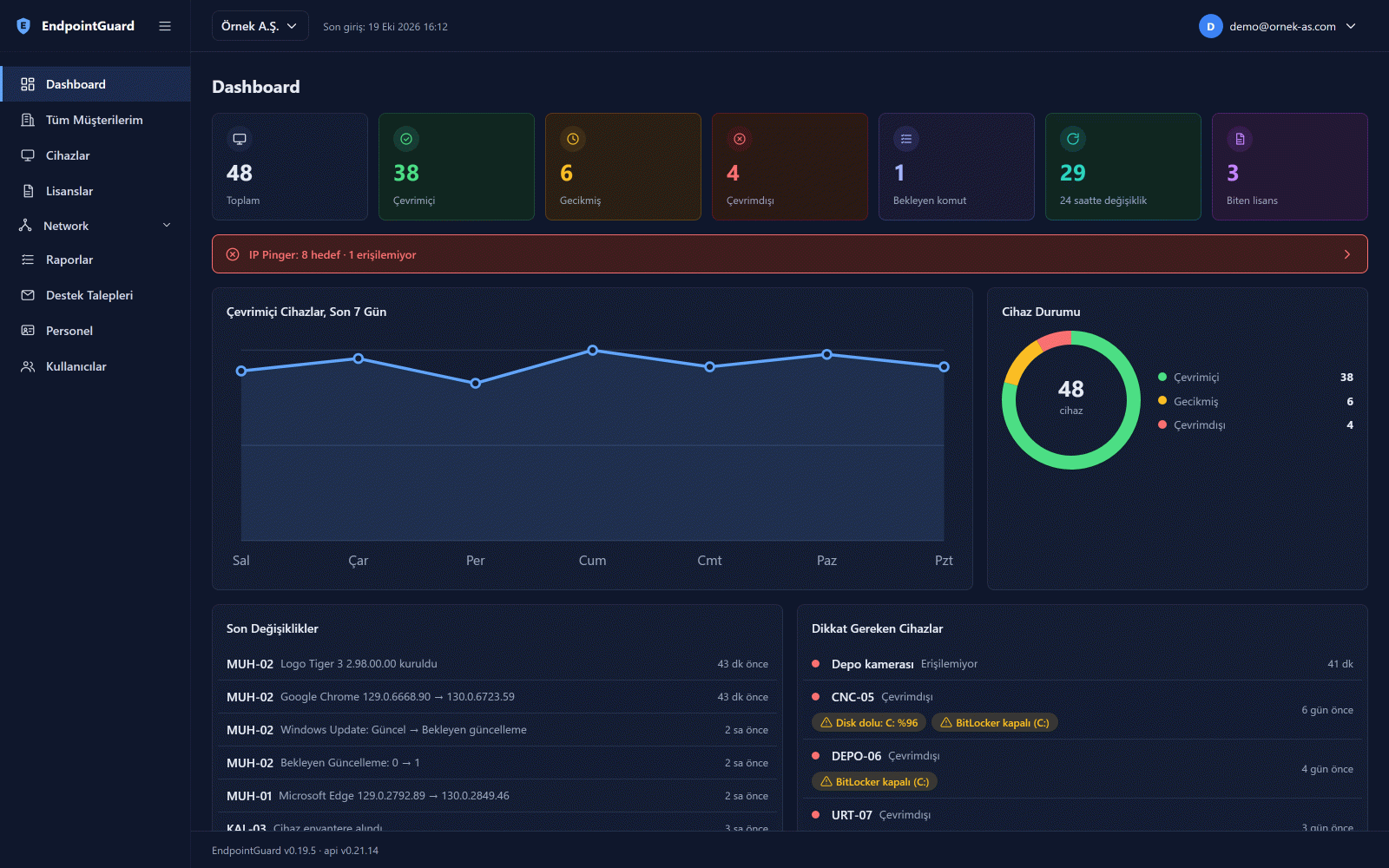
Task: Click the EndpointGuard v0.19.5 version footer
Action: point(295,851)
